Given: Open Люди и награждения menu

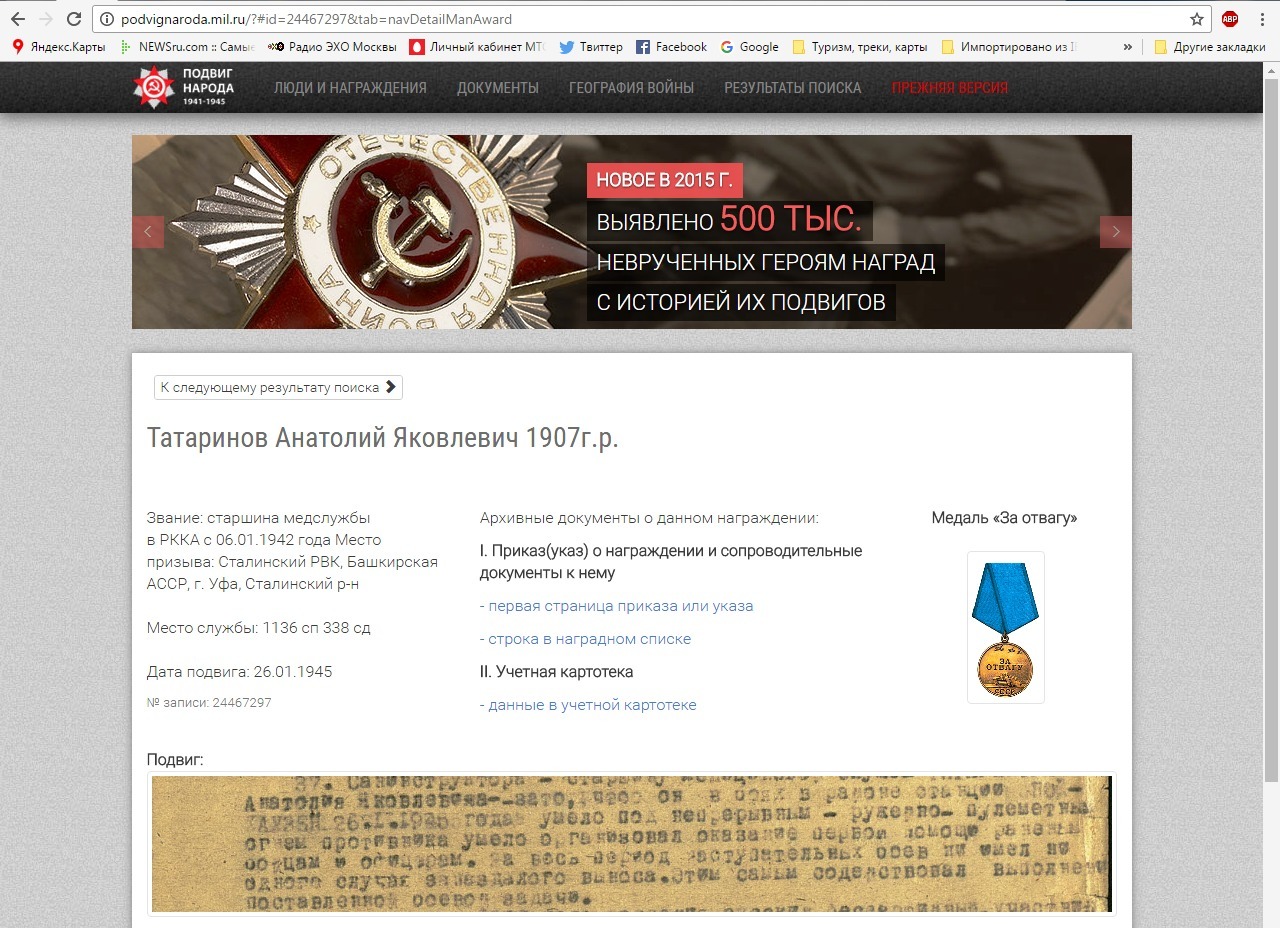Looking at the screenshot, I should [x=350, y=88].
